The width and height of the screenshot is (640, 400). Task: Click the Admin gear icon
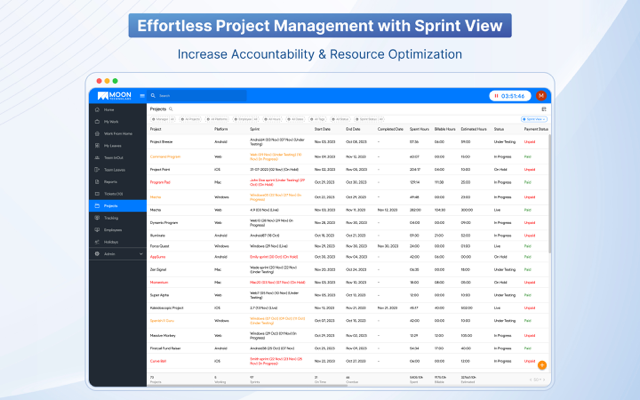tap(97, 253)
